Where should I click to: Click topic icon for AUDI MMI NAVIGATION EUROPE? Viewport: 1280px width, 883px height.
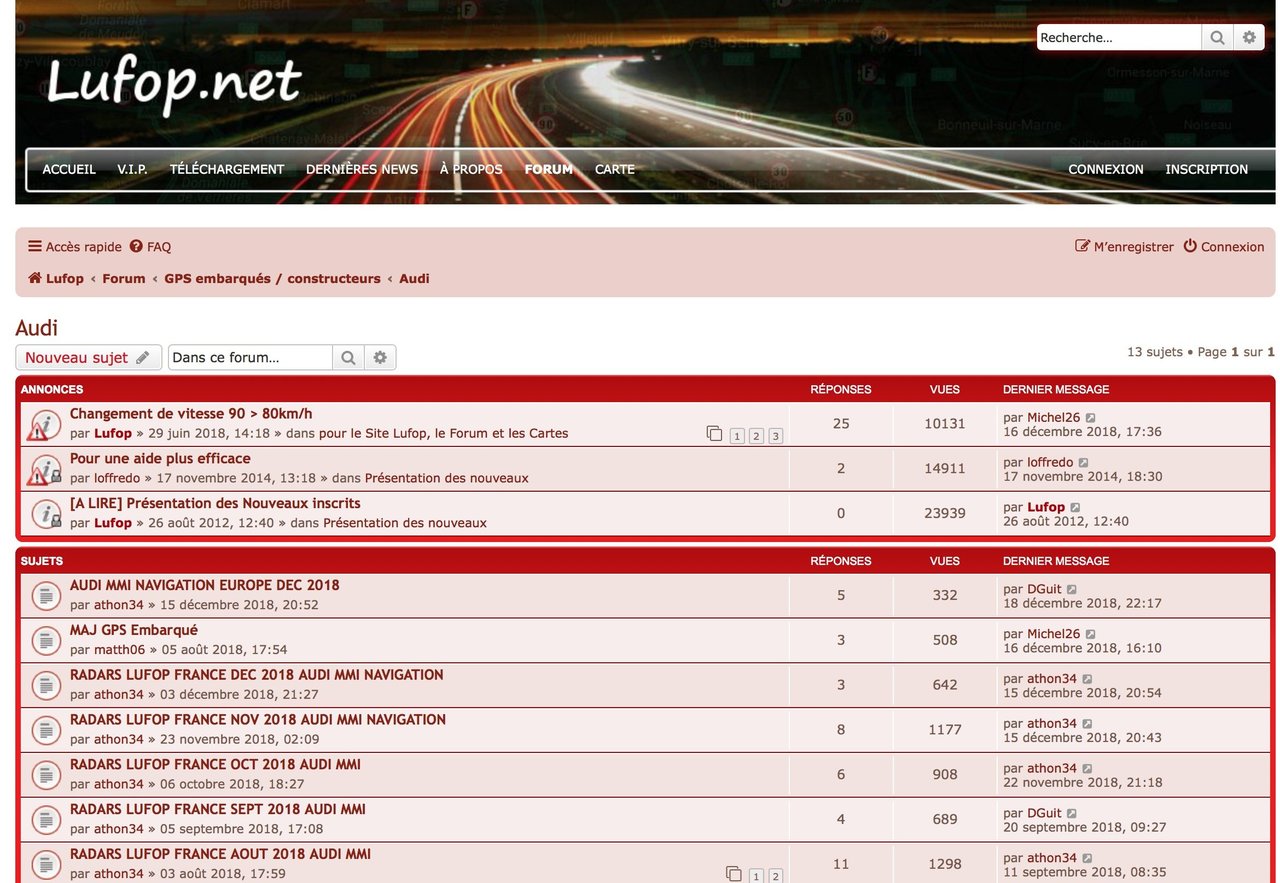(x=45, y=596)
